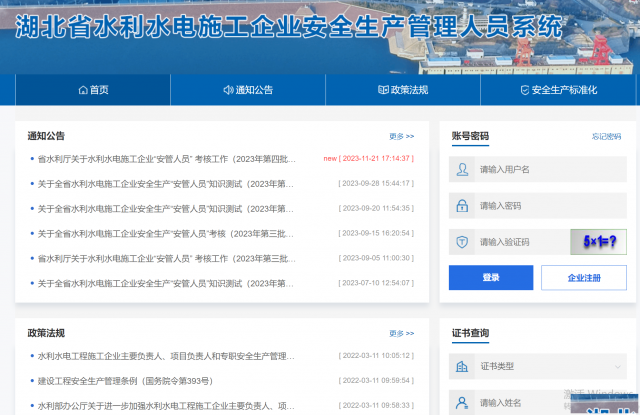Open the 通知公告 navigation tab
Screen dimensions: 640x415
[248, 90]
